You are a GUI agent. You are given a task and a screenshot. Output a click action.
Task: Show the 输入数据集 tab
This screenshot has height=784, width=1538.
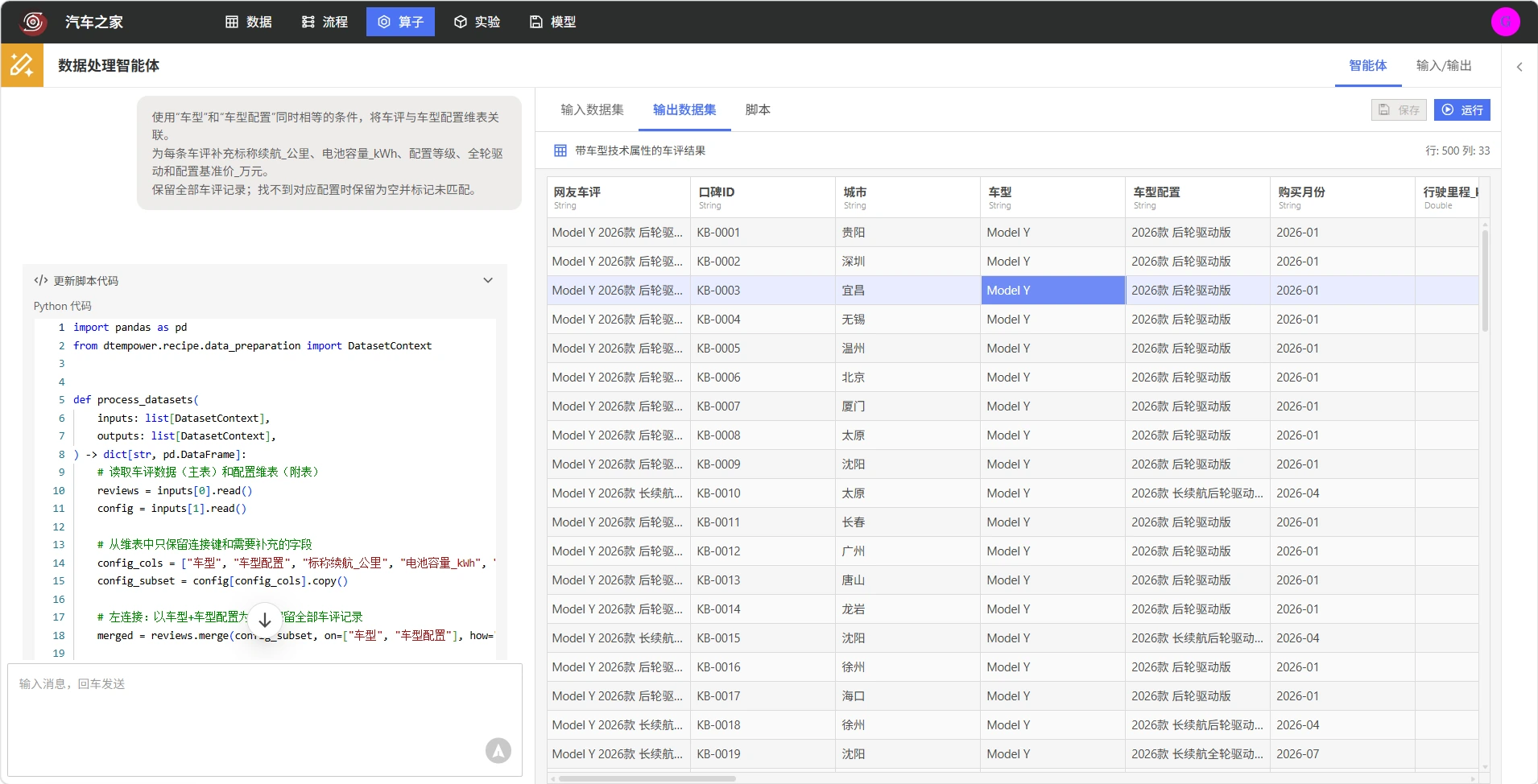pos(592,109)
